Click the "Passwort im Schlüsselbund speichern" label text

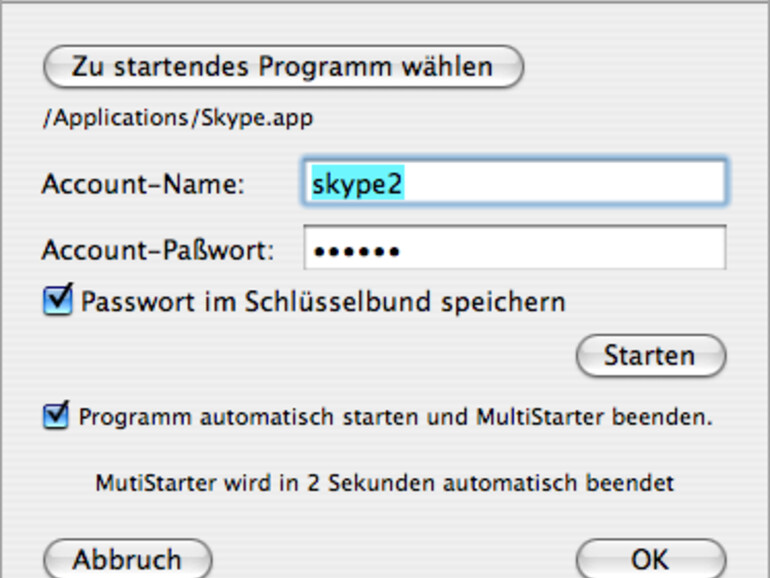coord(323,301)
